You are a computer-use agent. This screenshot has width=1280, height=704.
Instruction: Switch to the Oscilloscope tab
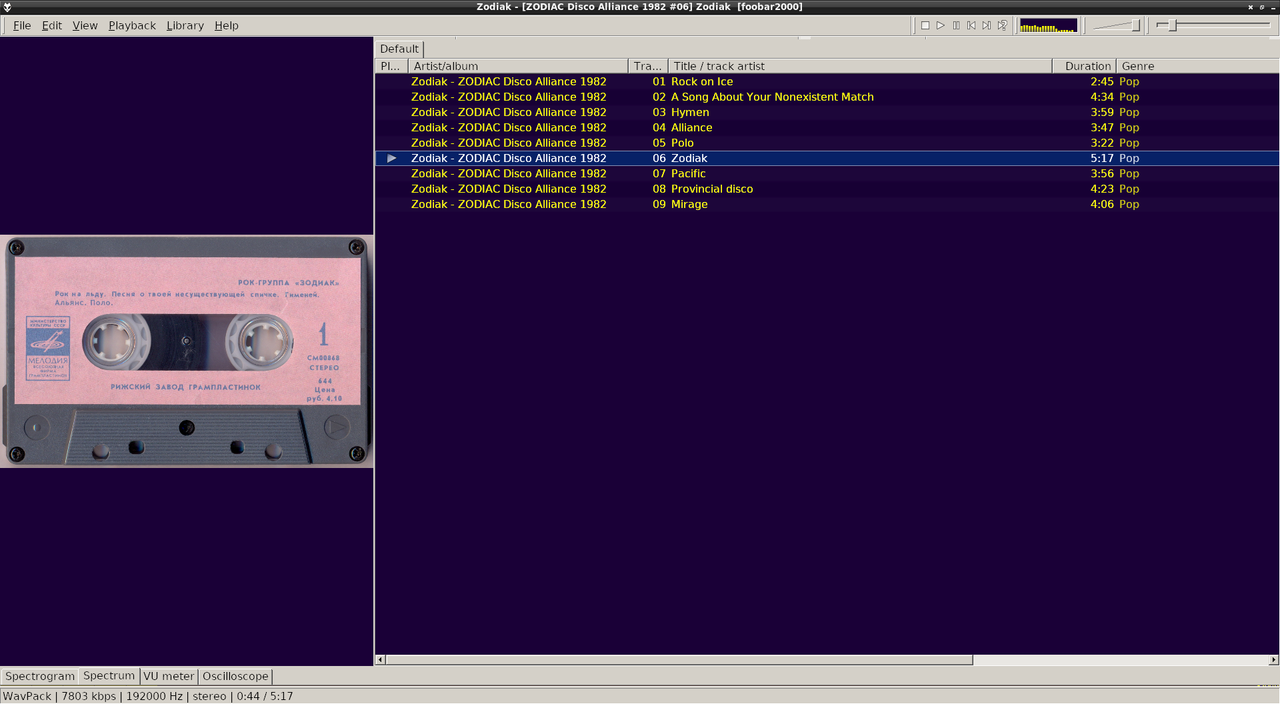point(235,676)
